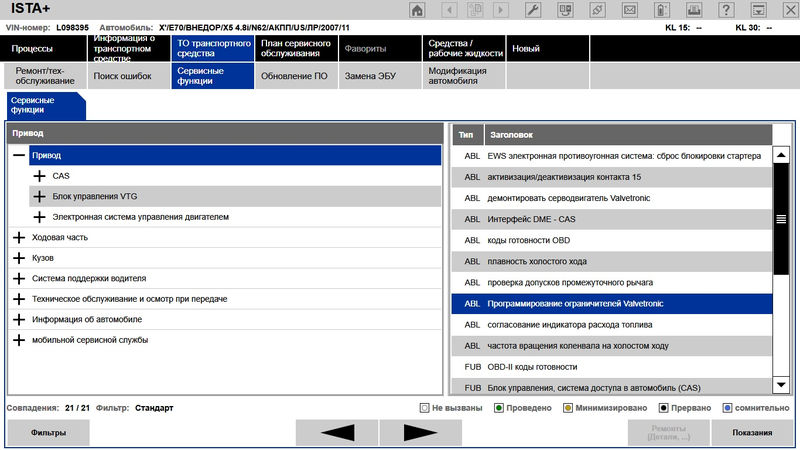The width and height of the screenshot is (800, 450).
Task: Collapse the 'Привод' tree node
Action: pos(19,156)
